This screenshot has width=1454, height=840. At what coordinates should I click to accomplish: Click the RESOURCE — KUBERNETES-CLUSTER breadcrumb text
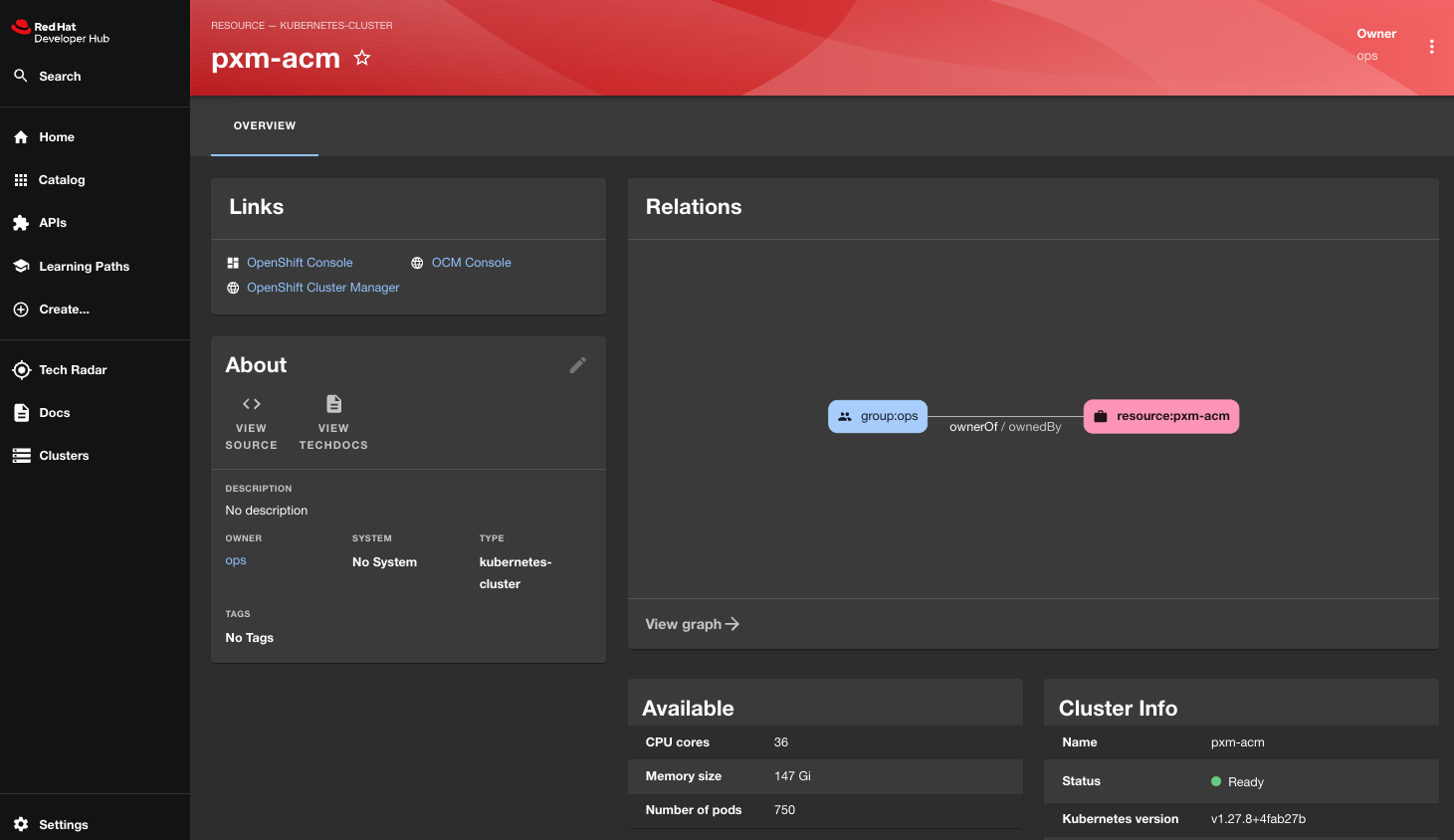click(x=302, y=26)
